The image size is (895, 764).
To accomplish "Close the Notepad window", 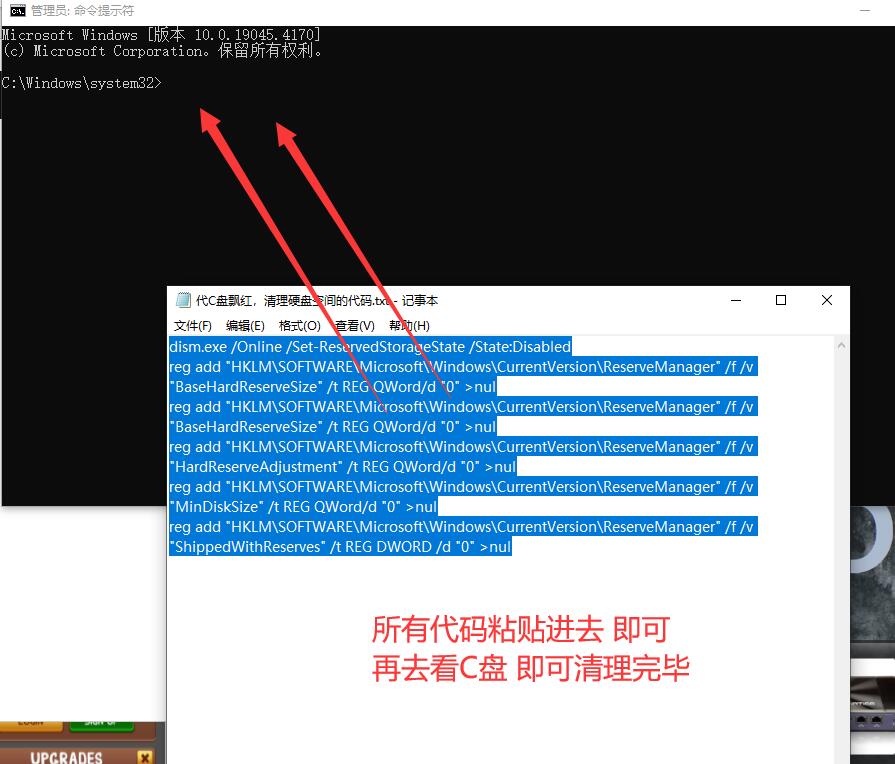I will pyautogui.click(x=827, y=300).
